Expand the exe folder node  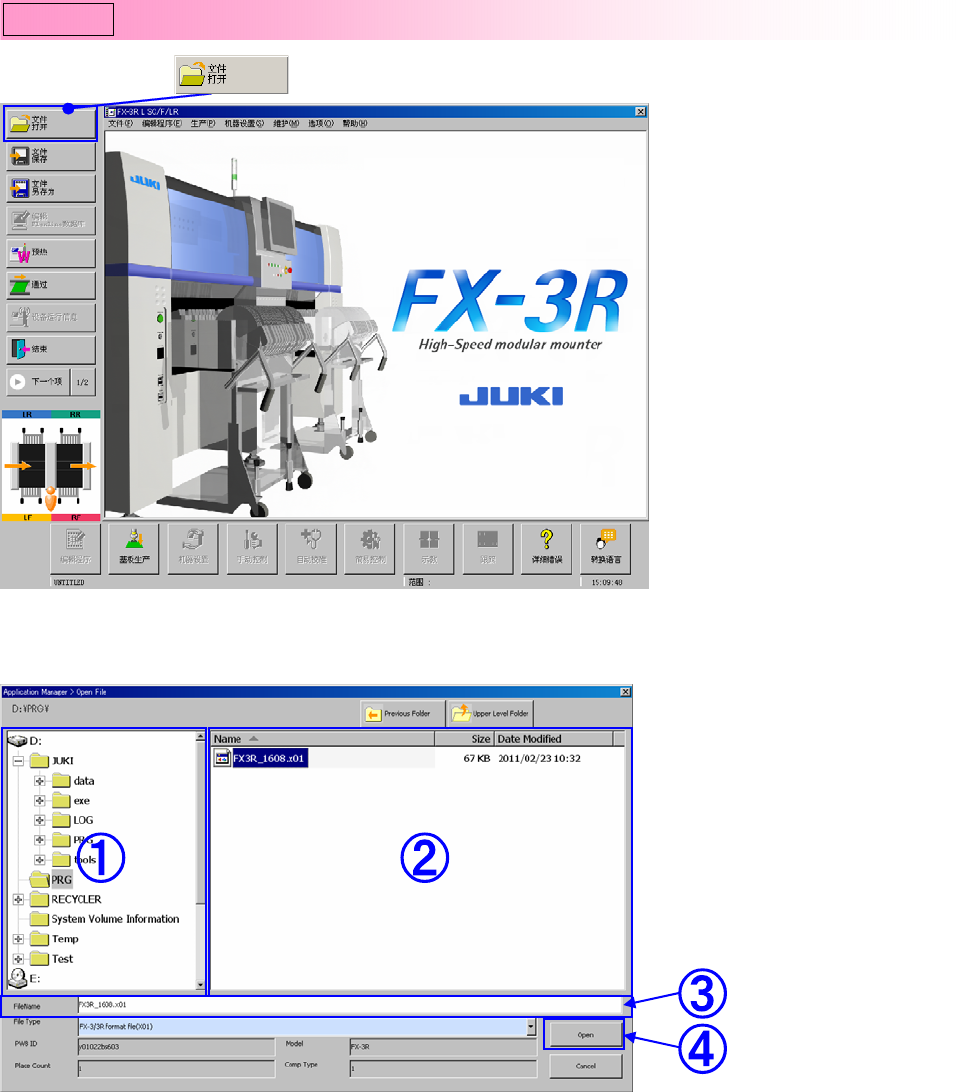coord(40,801)
